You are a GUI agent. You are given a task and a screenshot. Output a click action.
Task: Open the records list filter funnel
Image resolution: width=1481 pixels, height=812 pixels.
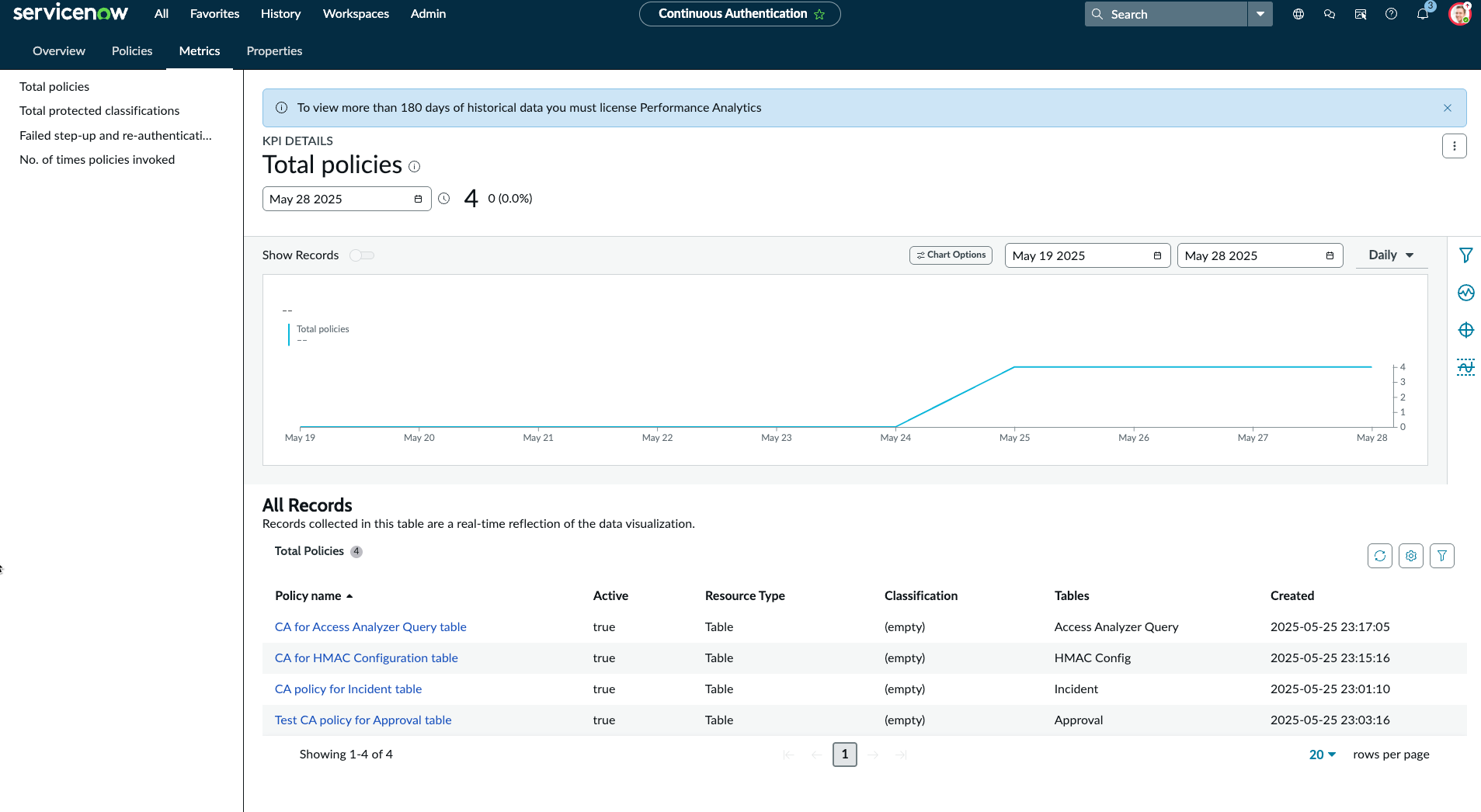[1442, 556]
